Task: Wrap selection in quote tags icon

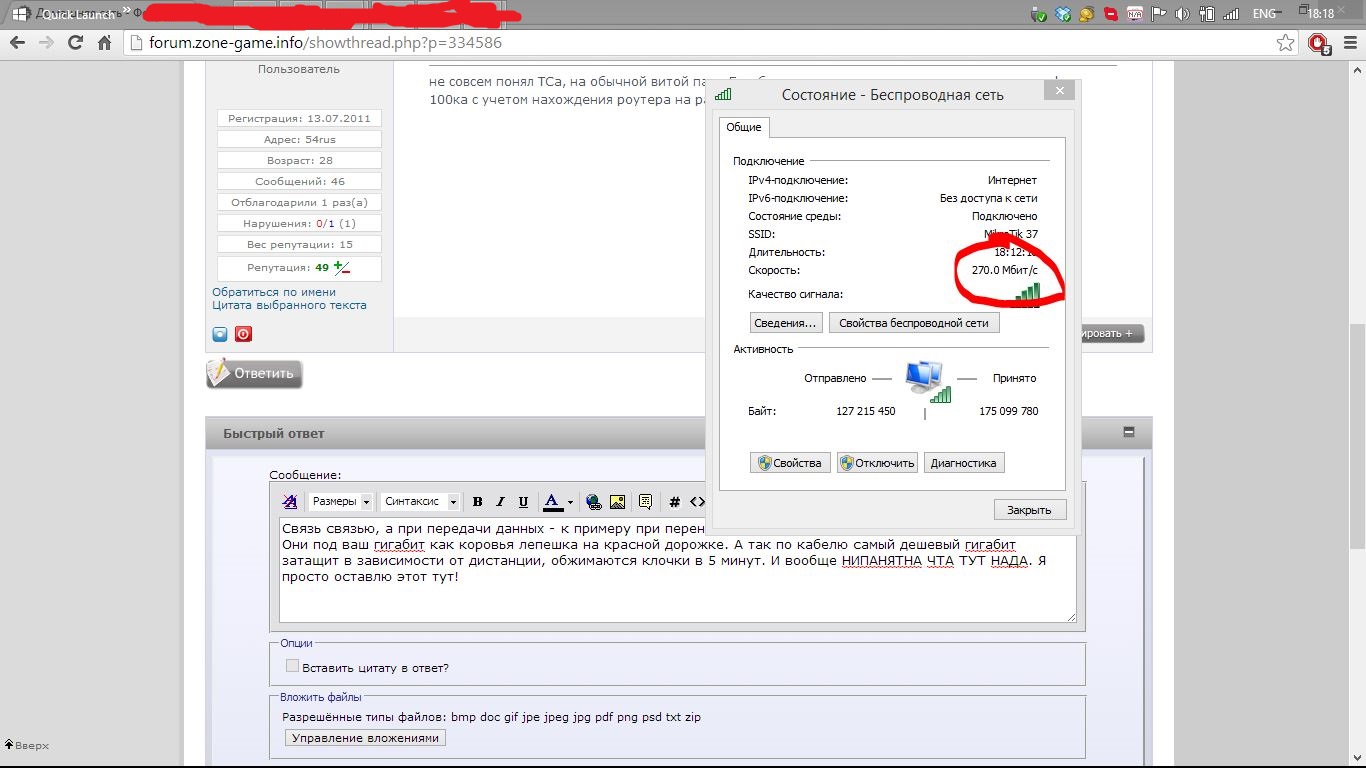Action: click(x=646, y=502)
